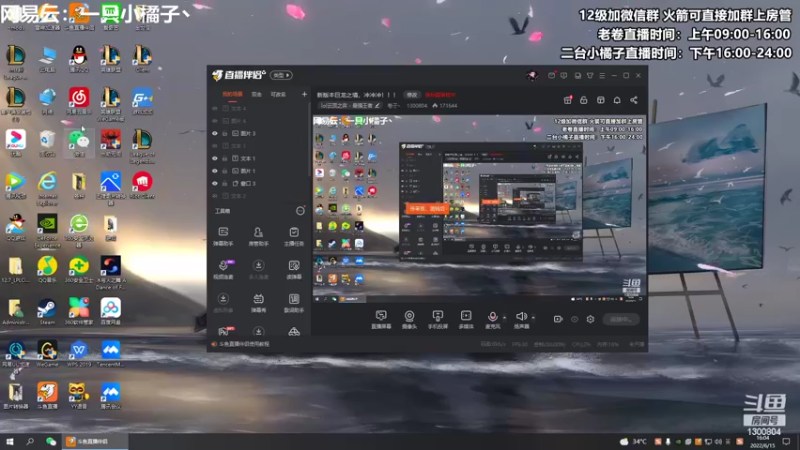This screenshot has height=450, width=800.
Task: Toggle visibility eye of 图片 4 layer
Action: (215, 121)
